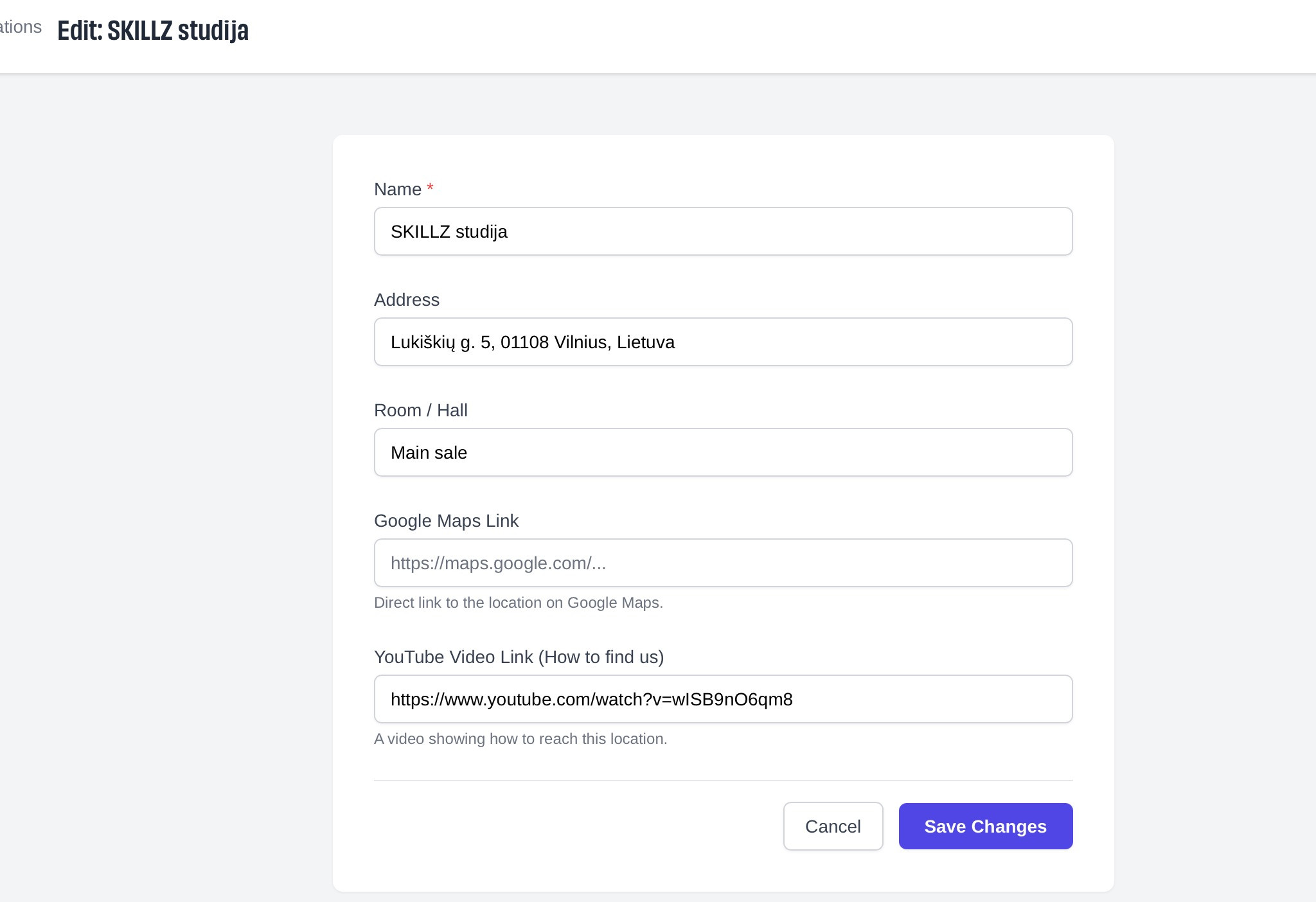
Task: Click the 'Edit: SKILLZ studija' page heading
Action: click(x=153, y=30)
